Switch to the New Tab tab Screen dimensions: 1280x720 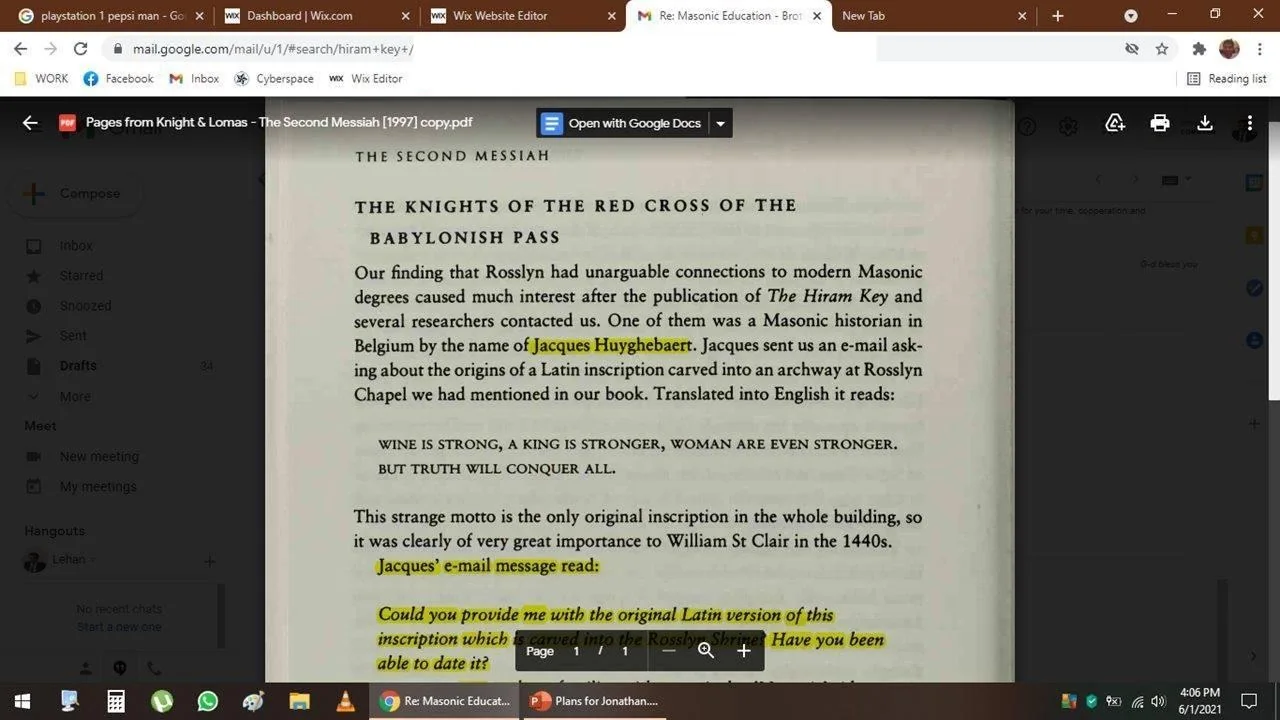pyautogui.click(x=932, y=16)
